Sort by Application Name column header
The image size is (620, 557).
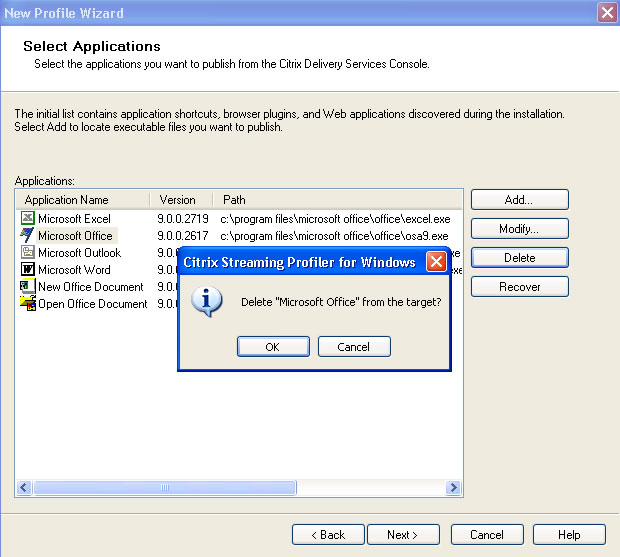[x=83, y=200]
